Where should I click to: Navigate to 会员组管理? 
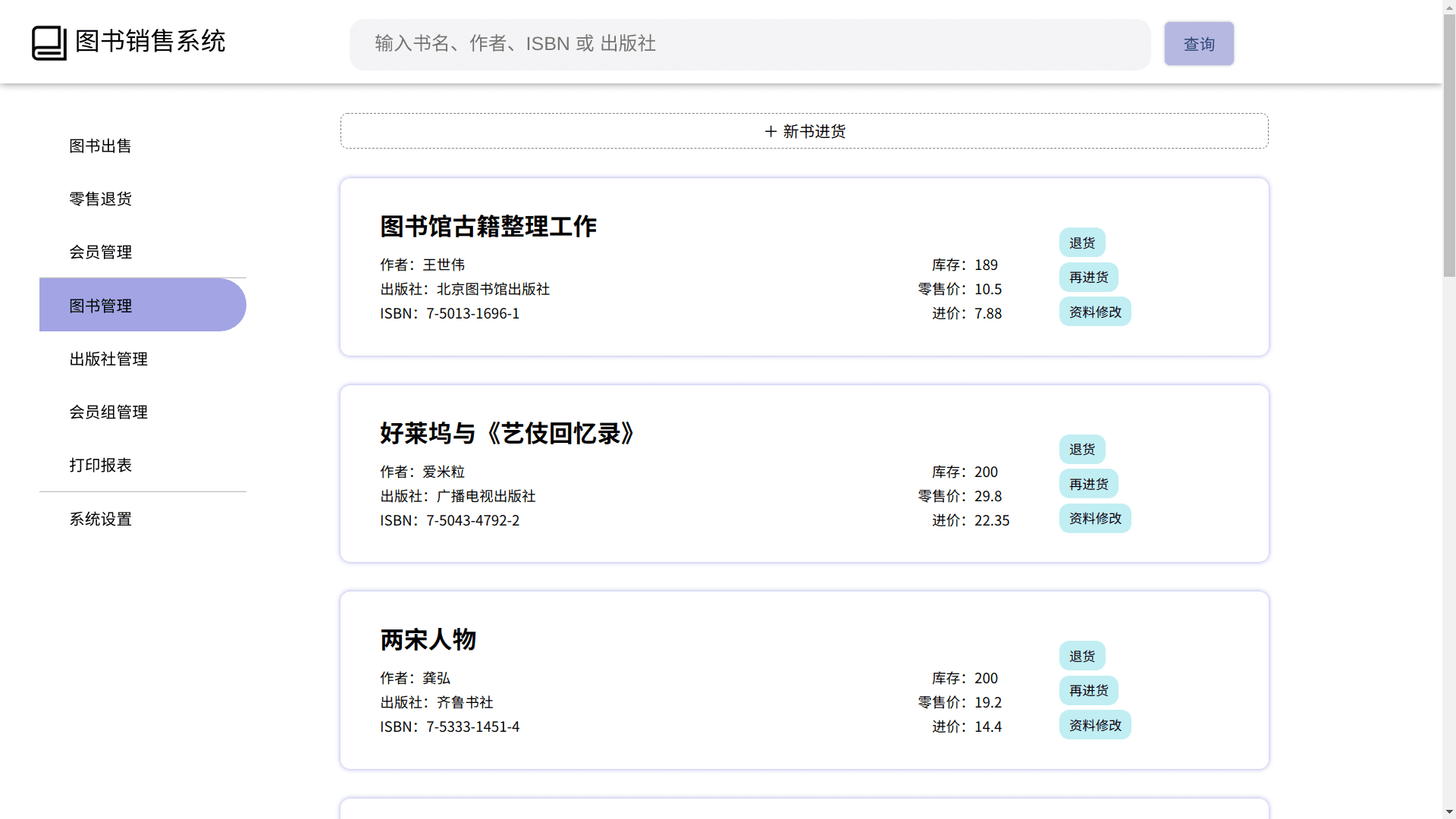point(108,412)
